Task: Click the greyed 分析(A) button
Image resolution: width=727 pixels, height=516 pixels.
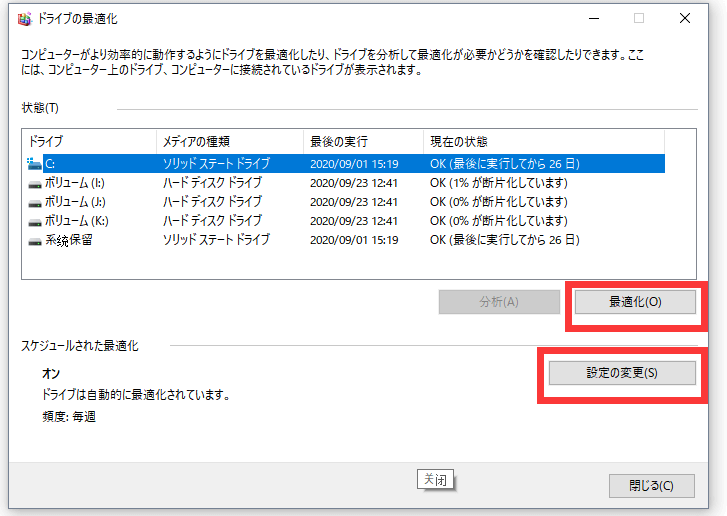Action: pos(499,302)
